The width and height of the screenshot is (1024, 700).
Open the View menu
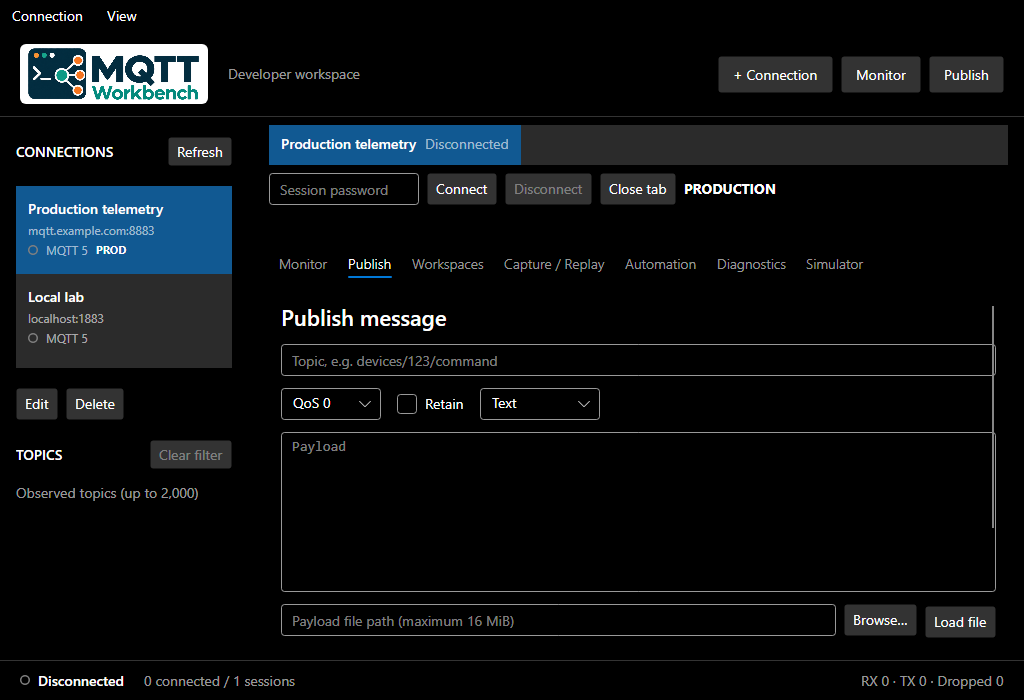(x=121, y=16)
